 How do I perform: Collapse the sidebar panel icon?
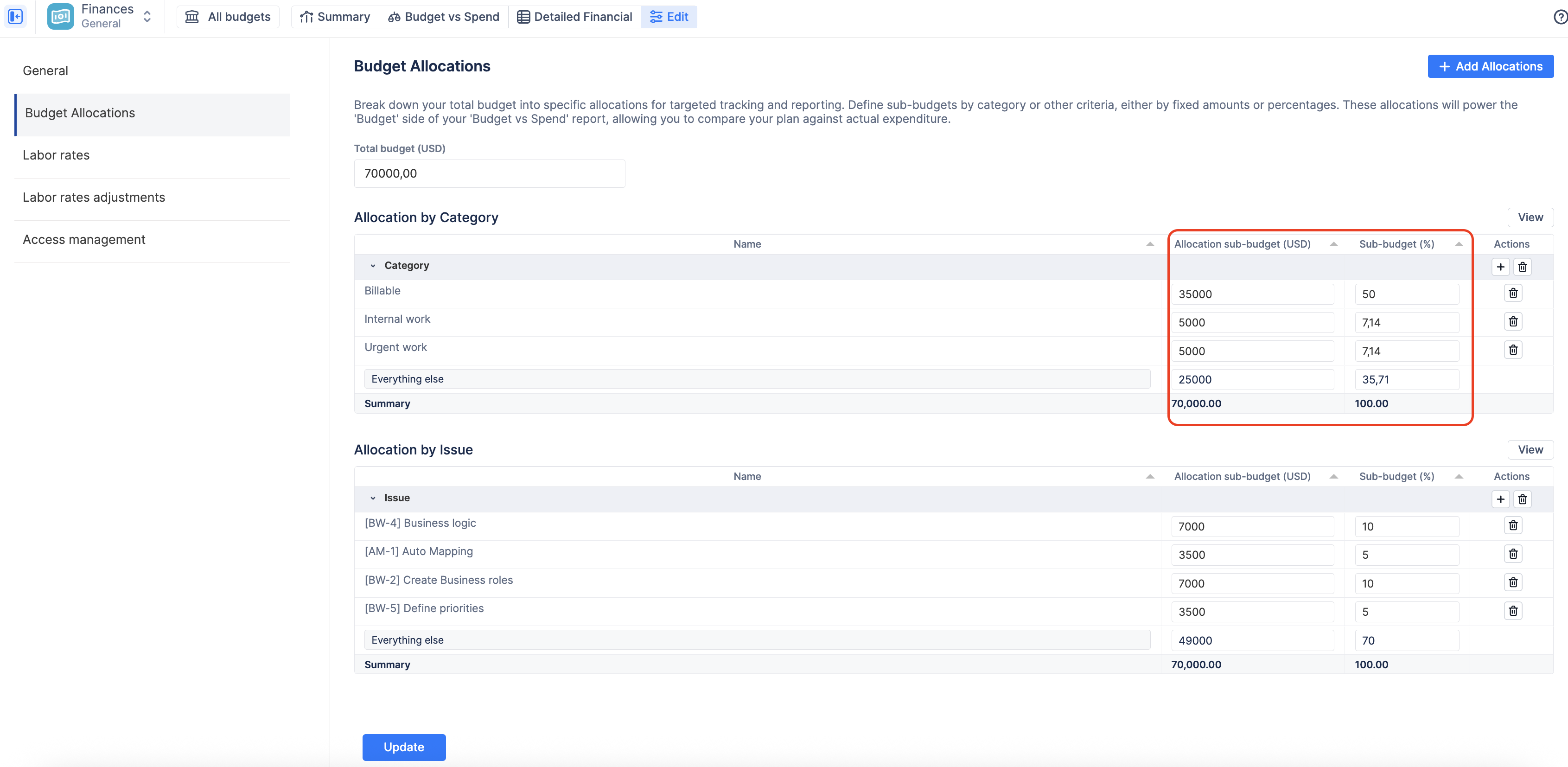click(16, 16)
